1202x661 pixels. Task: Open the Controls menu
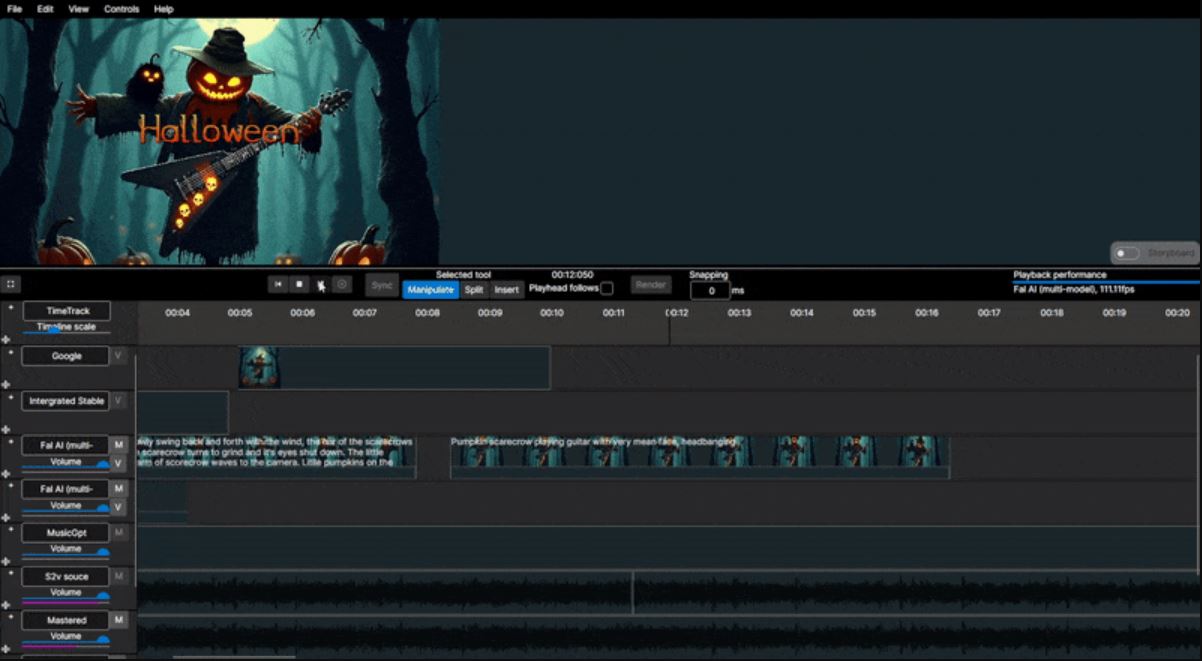122,9
